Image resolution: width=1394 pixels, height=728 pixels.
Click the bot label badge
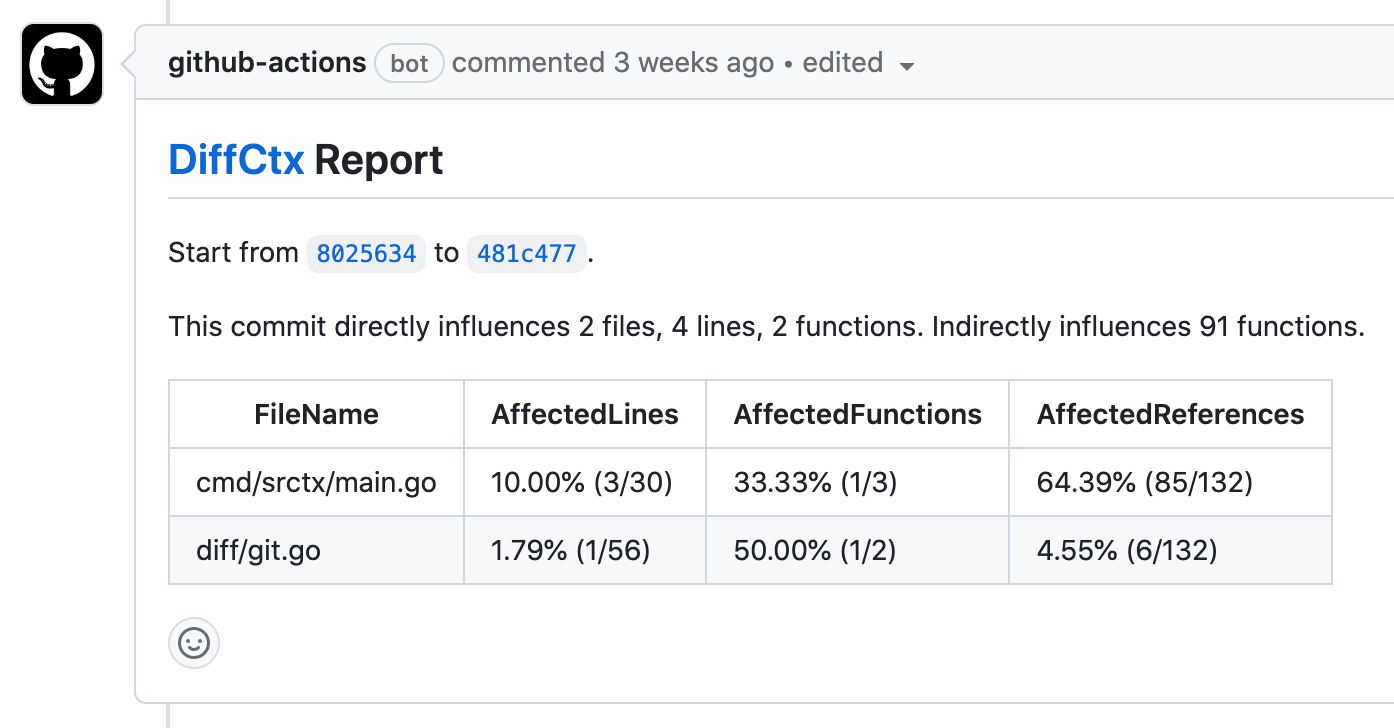(409, 64)
